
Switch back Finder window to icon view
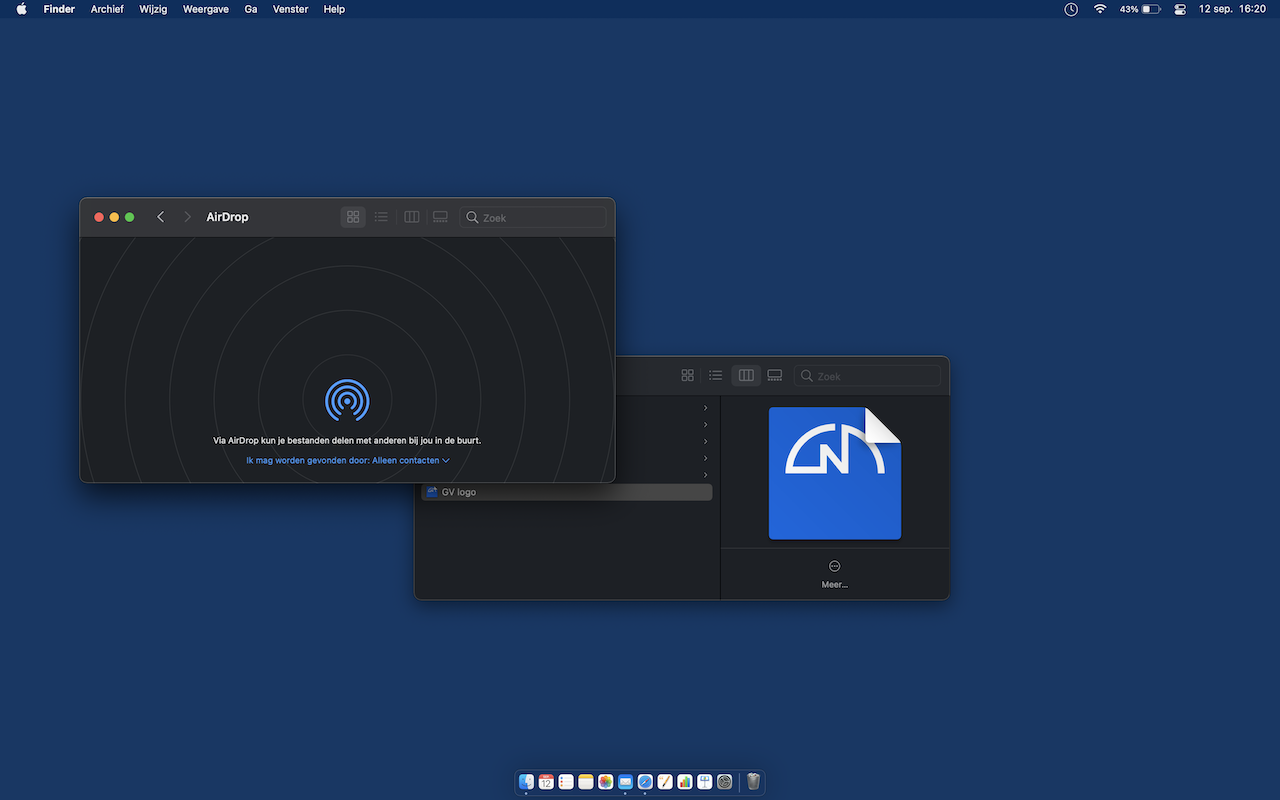click(687, 375)
